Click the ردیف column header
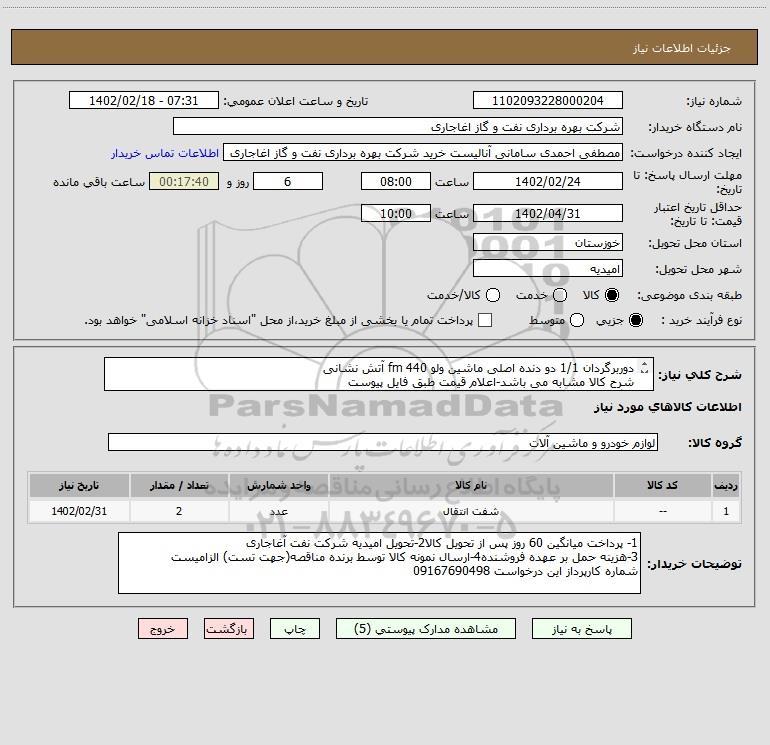Screen dimensions: 770x745 tap(726, 485)
